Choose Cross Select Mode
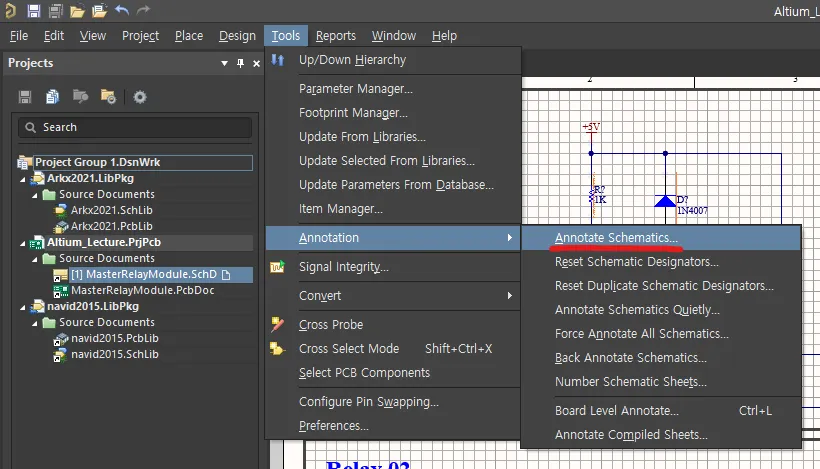 pyautogui.click(x=393, y=349)
